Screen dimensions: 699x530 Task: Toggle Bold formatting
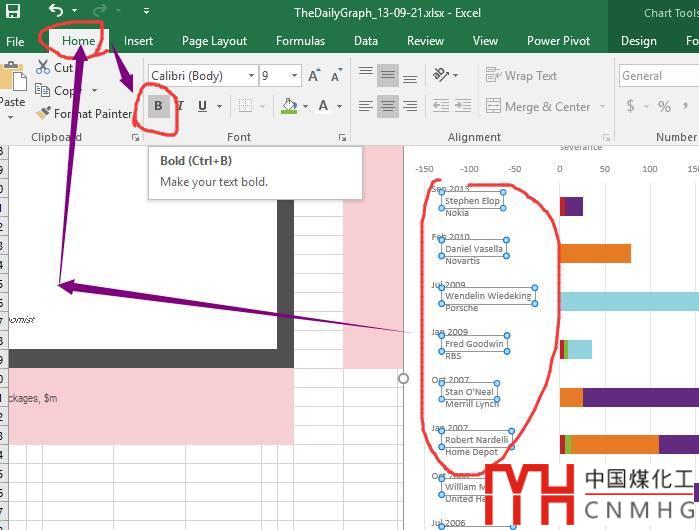pyautogui.click(x=158, y=106)
